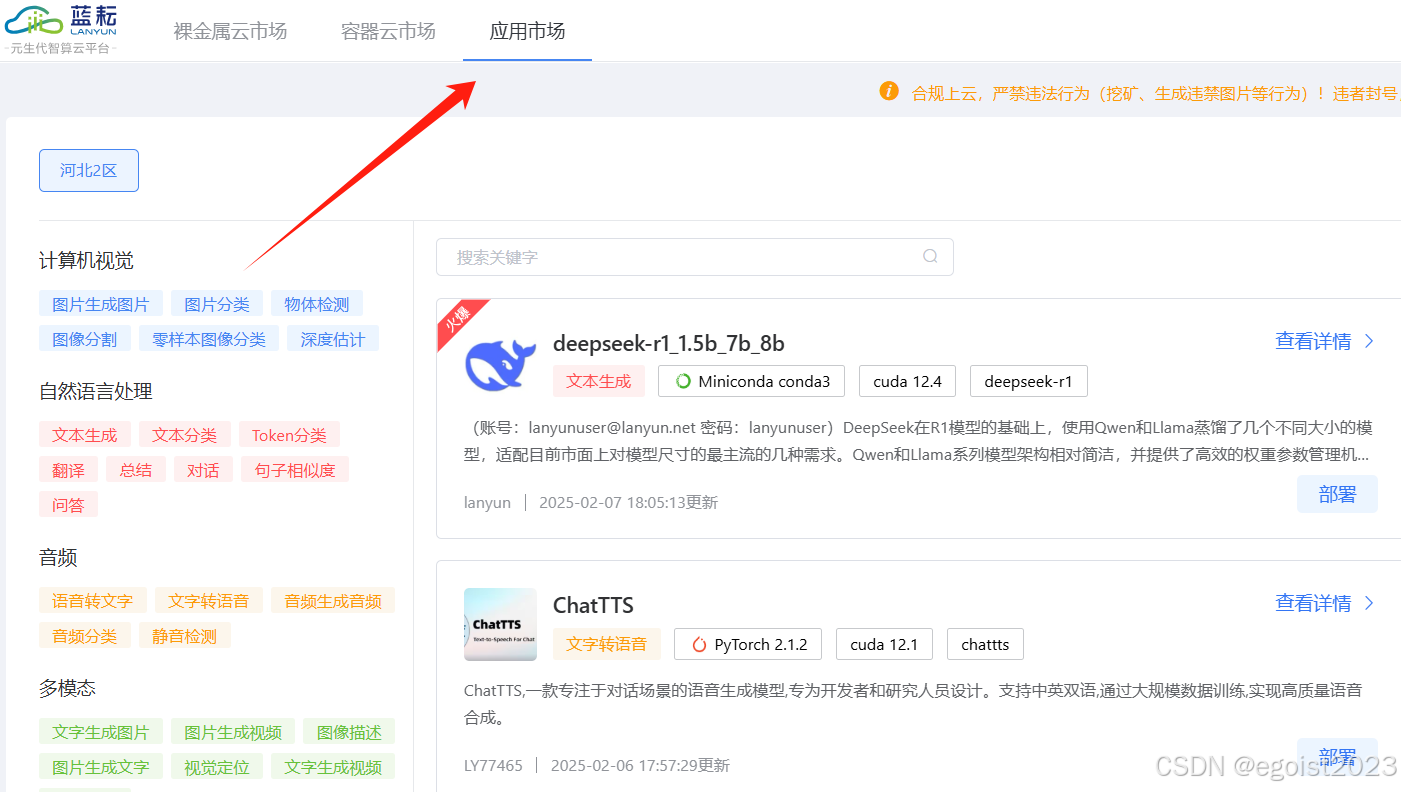Click the cuda 12.1 tag on ChatTTS
This screenshot has height=792, width=1401.
pos(883,644)
